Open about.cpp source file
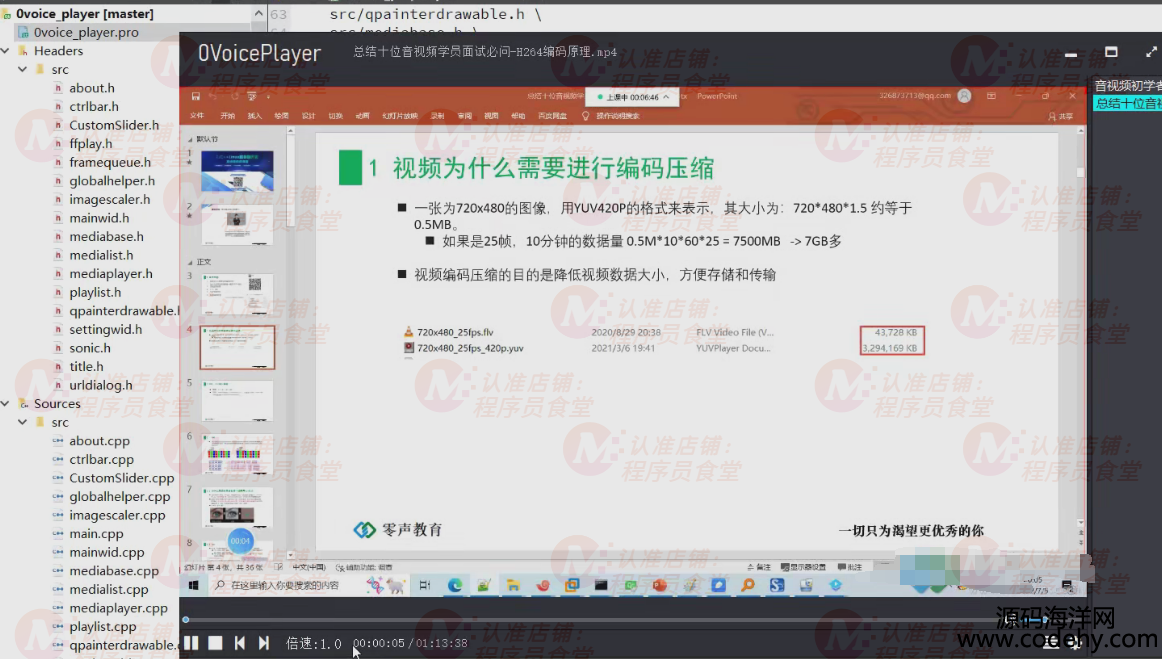The image size is (1162, 659). (x=99, y=441)
